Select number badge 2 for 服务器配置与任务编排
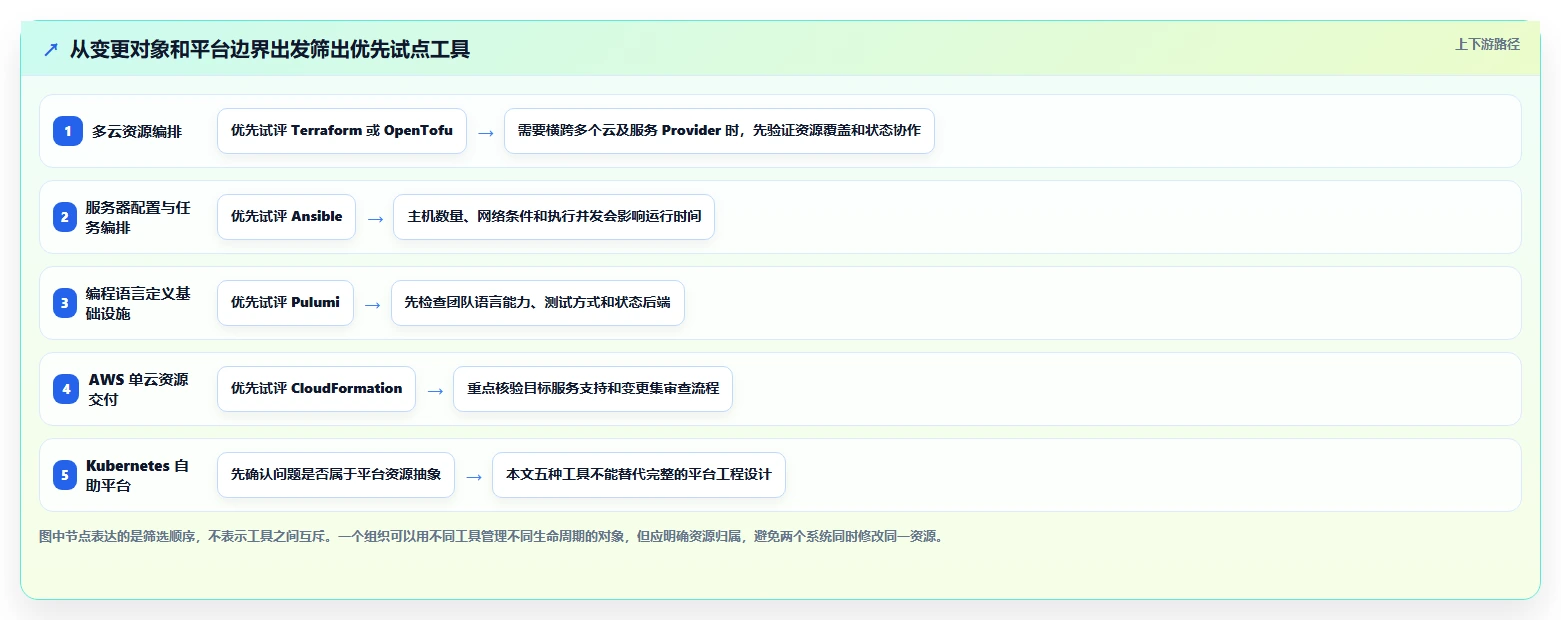Screen dimensions: 1561x620 pyautogui.click(x=65, y=217)
